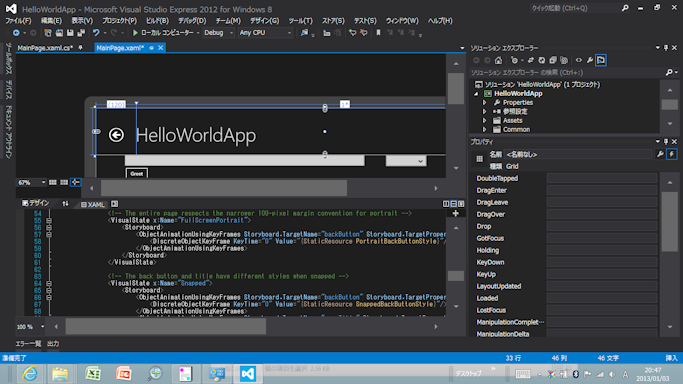Expand the Common folder node
The height and width of the screenshot is (384, 683).
coord(484,130)
